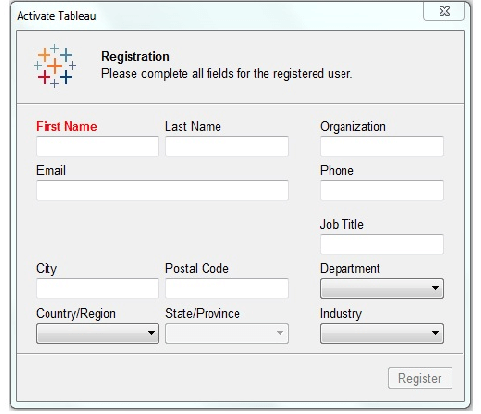Activate the Phone input field
Image resolution: width=481 pixels, height=414 pixels.
(382, 190)
